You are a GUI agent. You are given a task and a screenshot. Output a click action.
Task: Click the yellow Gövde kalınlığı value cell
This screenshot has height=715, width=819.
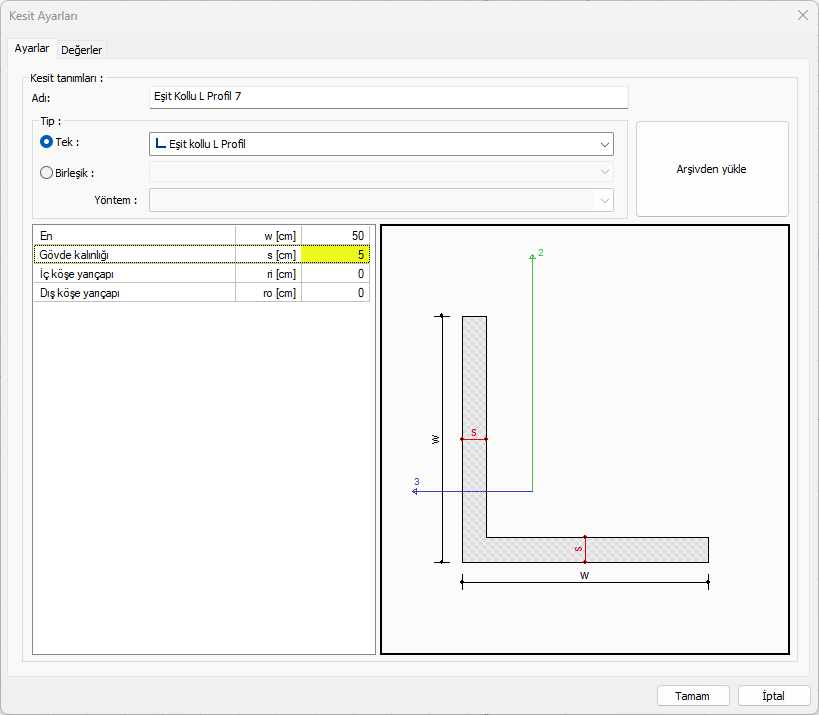[335, 254]
